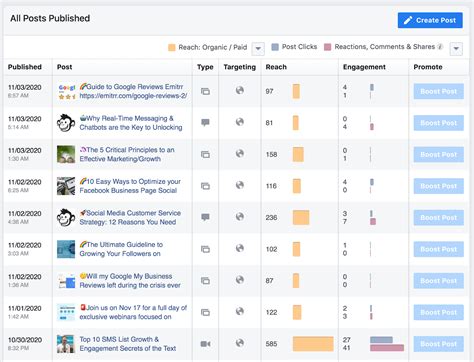Open The 5 Critical Principles post link
The image size is (474, 362).
click(127, 154)
